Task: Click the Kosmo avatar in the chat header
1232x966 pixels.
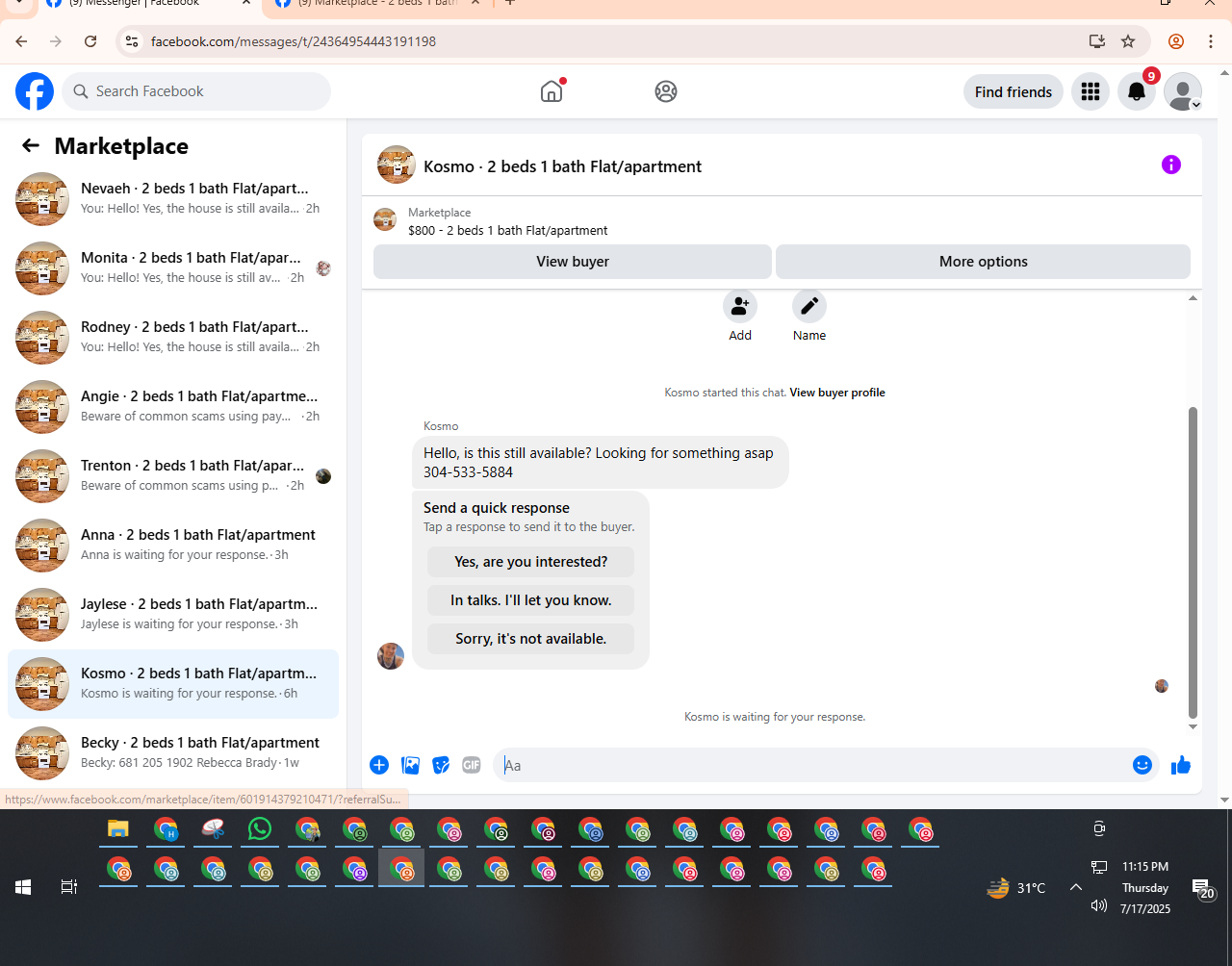Action: coord(397,165)
